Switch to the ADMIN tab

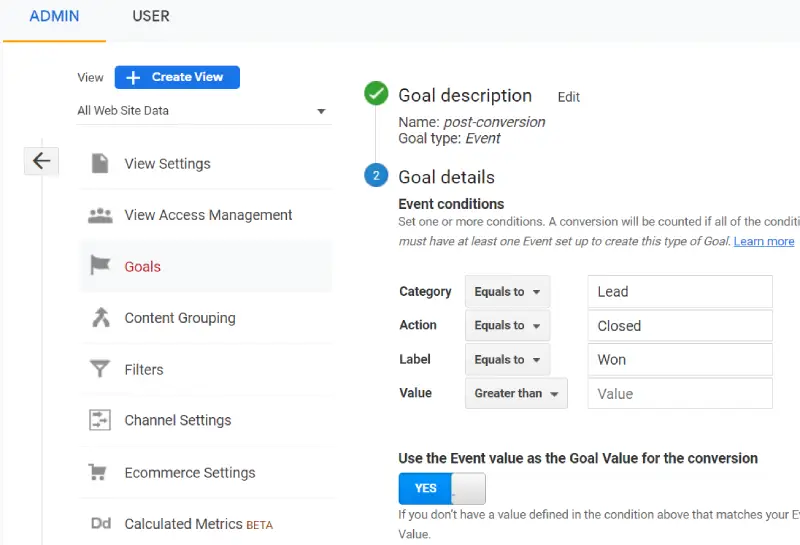[x=54, y=16]
